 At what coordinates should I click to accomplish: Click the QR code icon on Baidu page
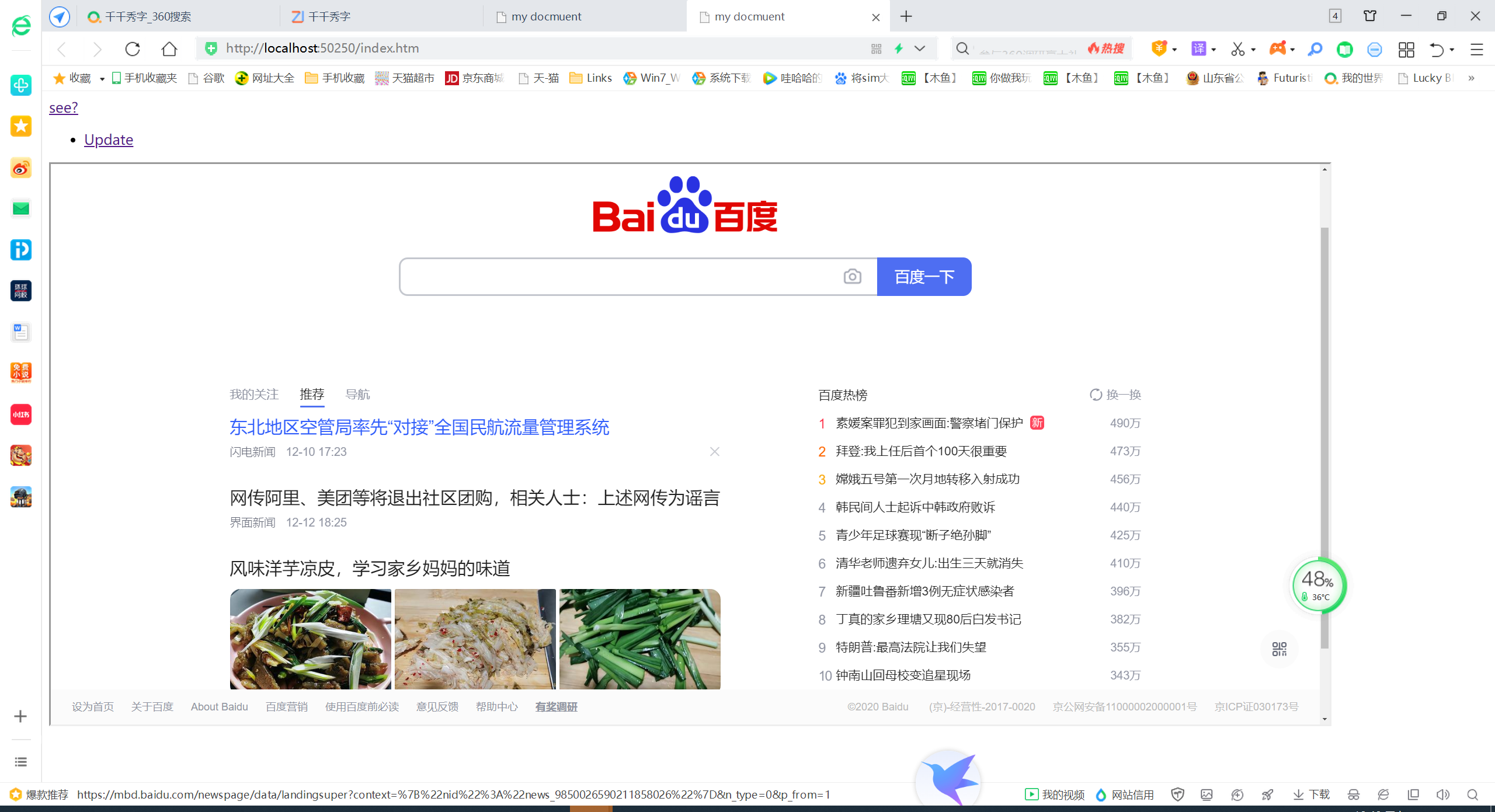[x=1280, y=649]
